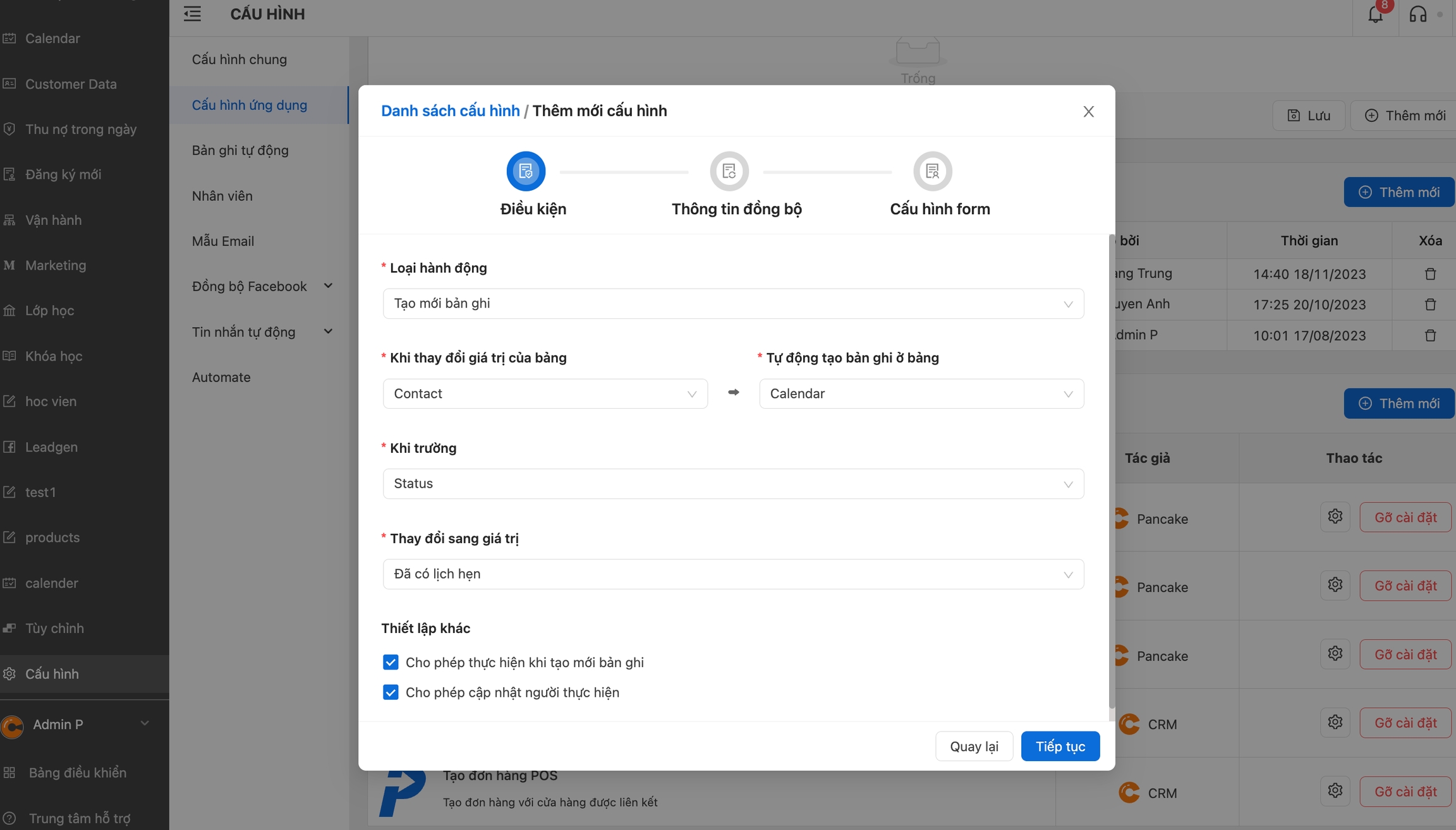Collapse sidebar with the menu fold icon
The image size is (1456, 830).
coord(192,14)
